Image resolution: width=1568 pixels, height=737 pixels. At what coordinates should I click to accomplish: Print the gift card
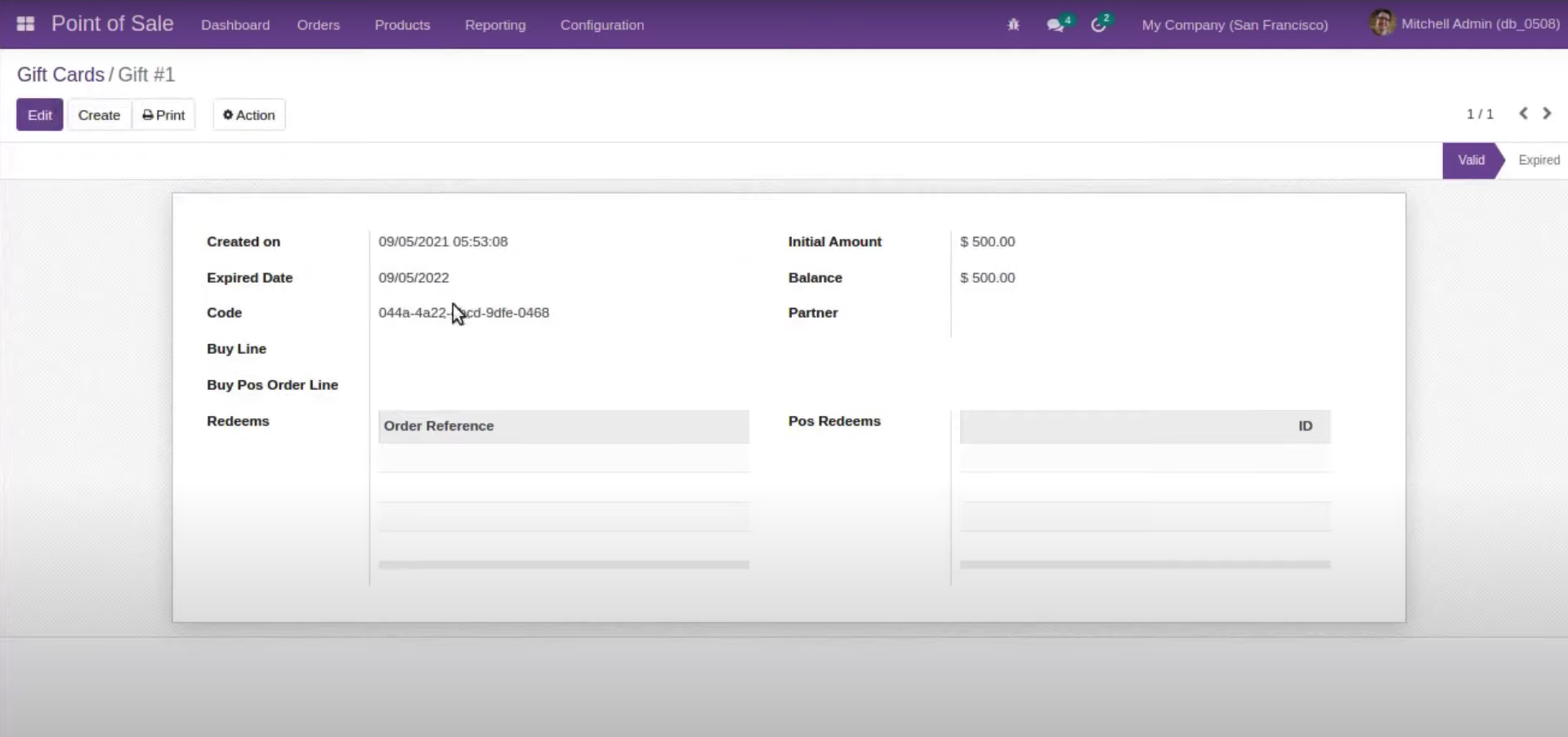coord(163,115)
